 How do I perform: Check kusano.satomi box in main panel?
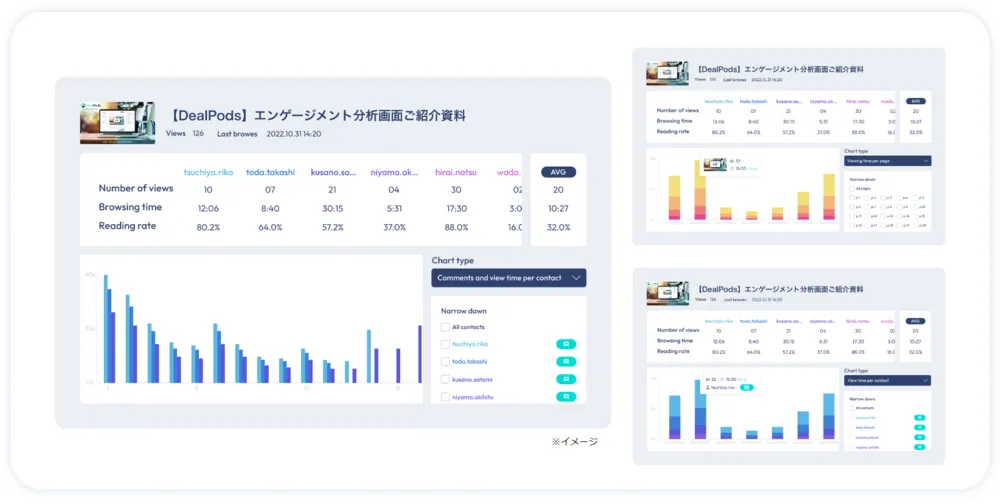445,379
